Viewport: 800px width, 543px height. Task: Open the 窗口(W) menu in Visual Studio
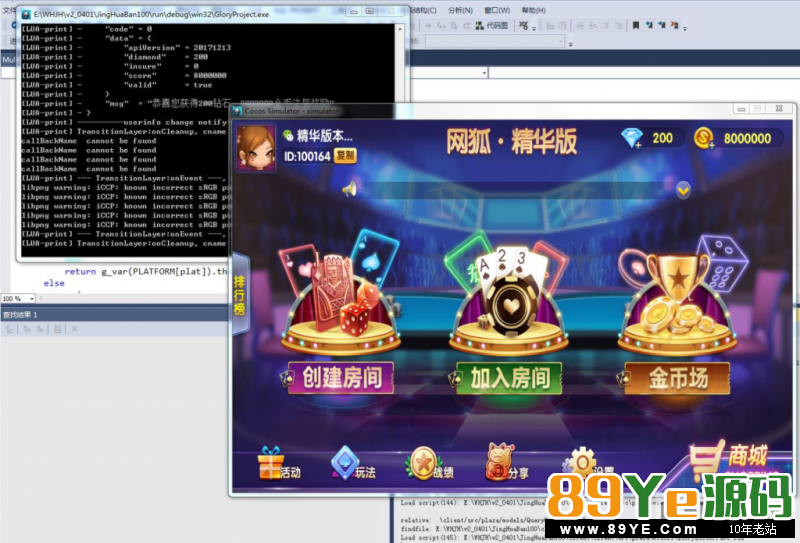497,10
